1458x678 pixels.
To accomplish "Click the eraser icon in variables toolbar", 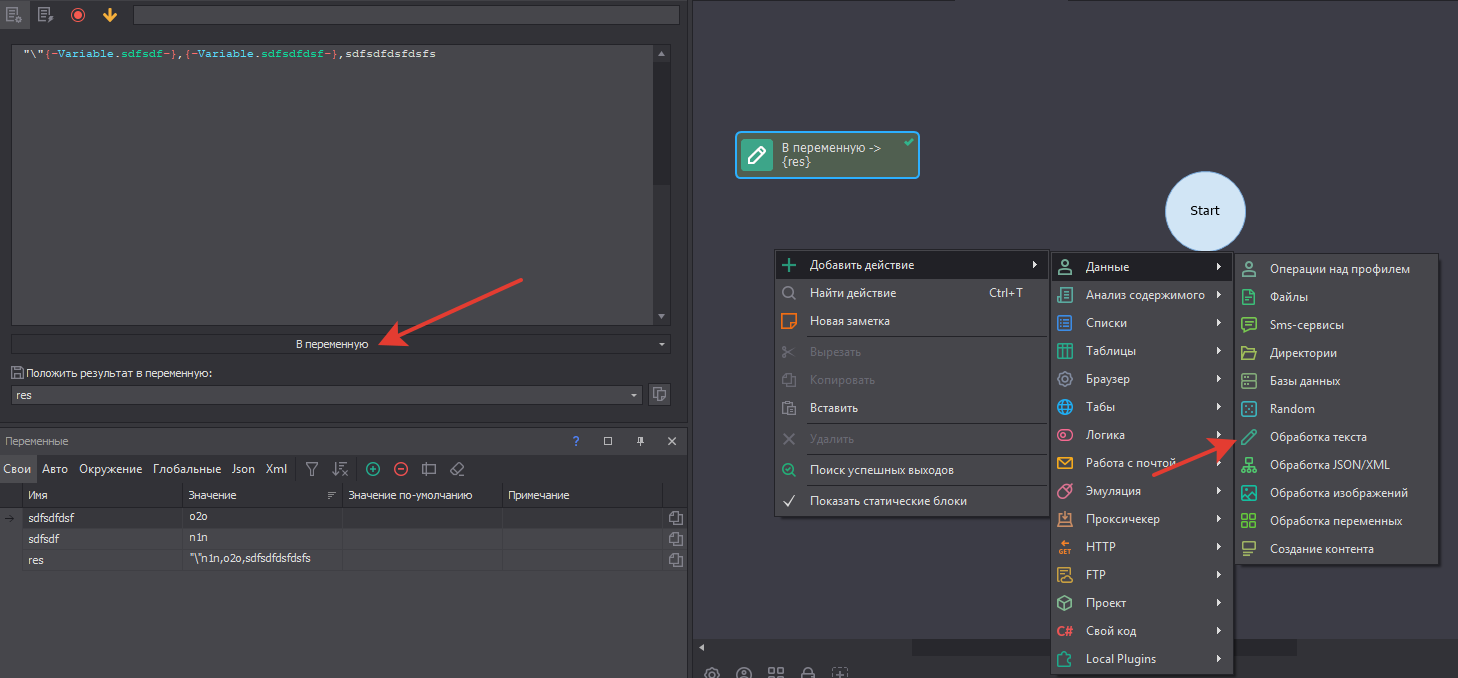I will tap(457, 469).
